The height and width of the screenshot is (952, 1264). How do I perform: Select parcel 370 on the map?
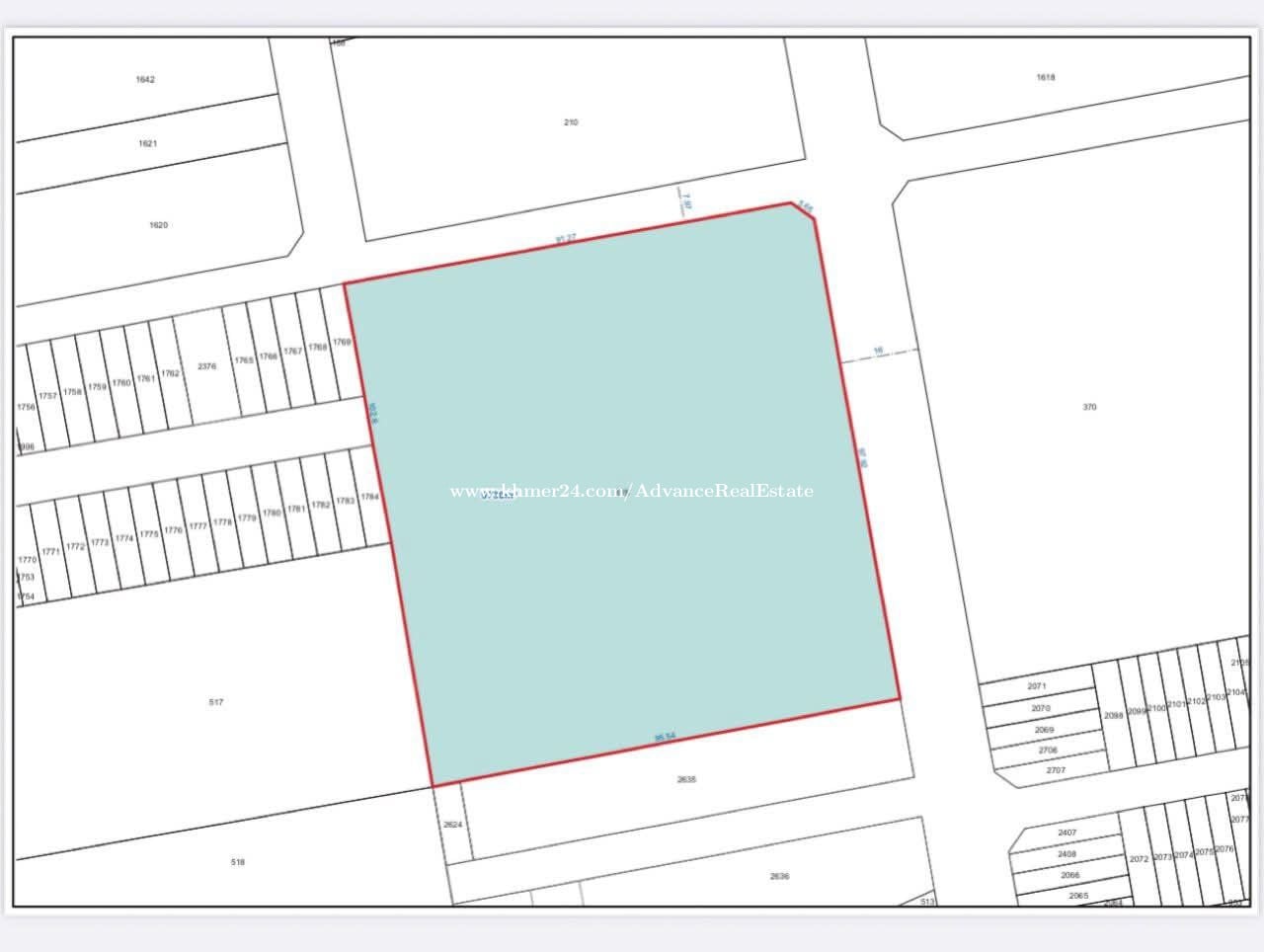tap(1089, 407)
